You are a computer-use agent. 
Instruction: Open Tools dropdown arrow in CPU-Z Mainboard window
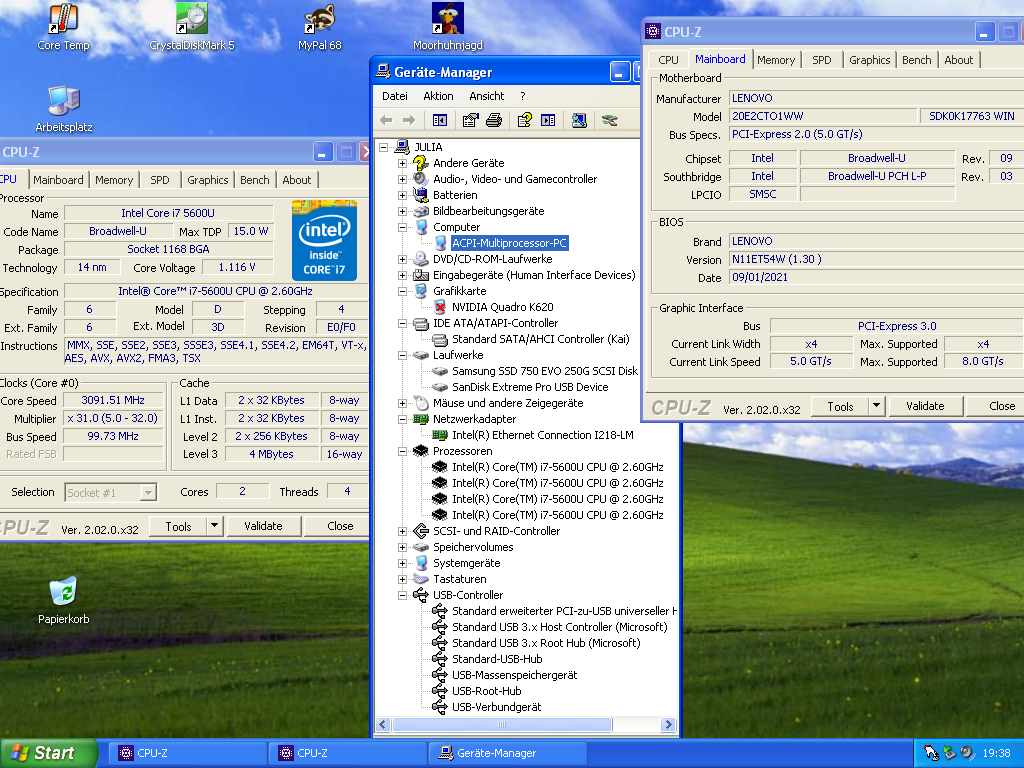876,406
